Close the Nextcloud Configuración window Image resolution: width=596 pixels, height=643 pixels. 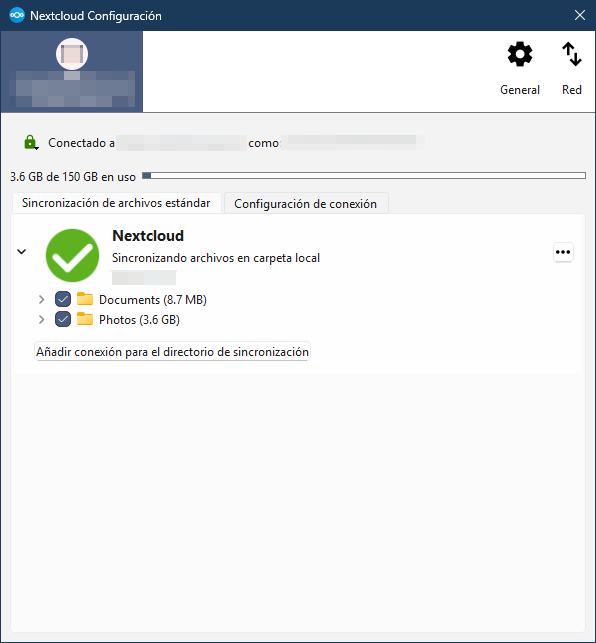click(580, 15)
